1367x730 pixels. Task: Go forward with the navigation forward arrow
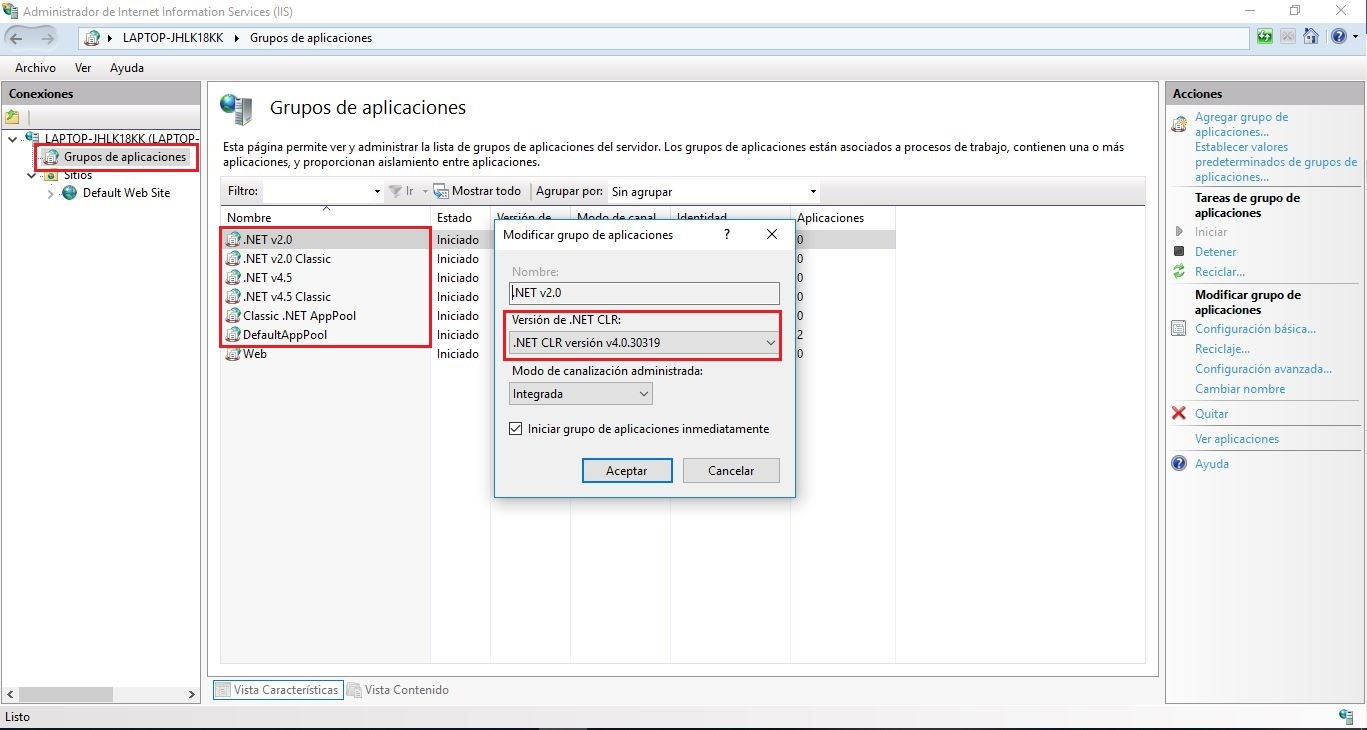click(47, 38)
